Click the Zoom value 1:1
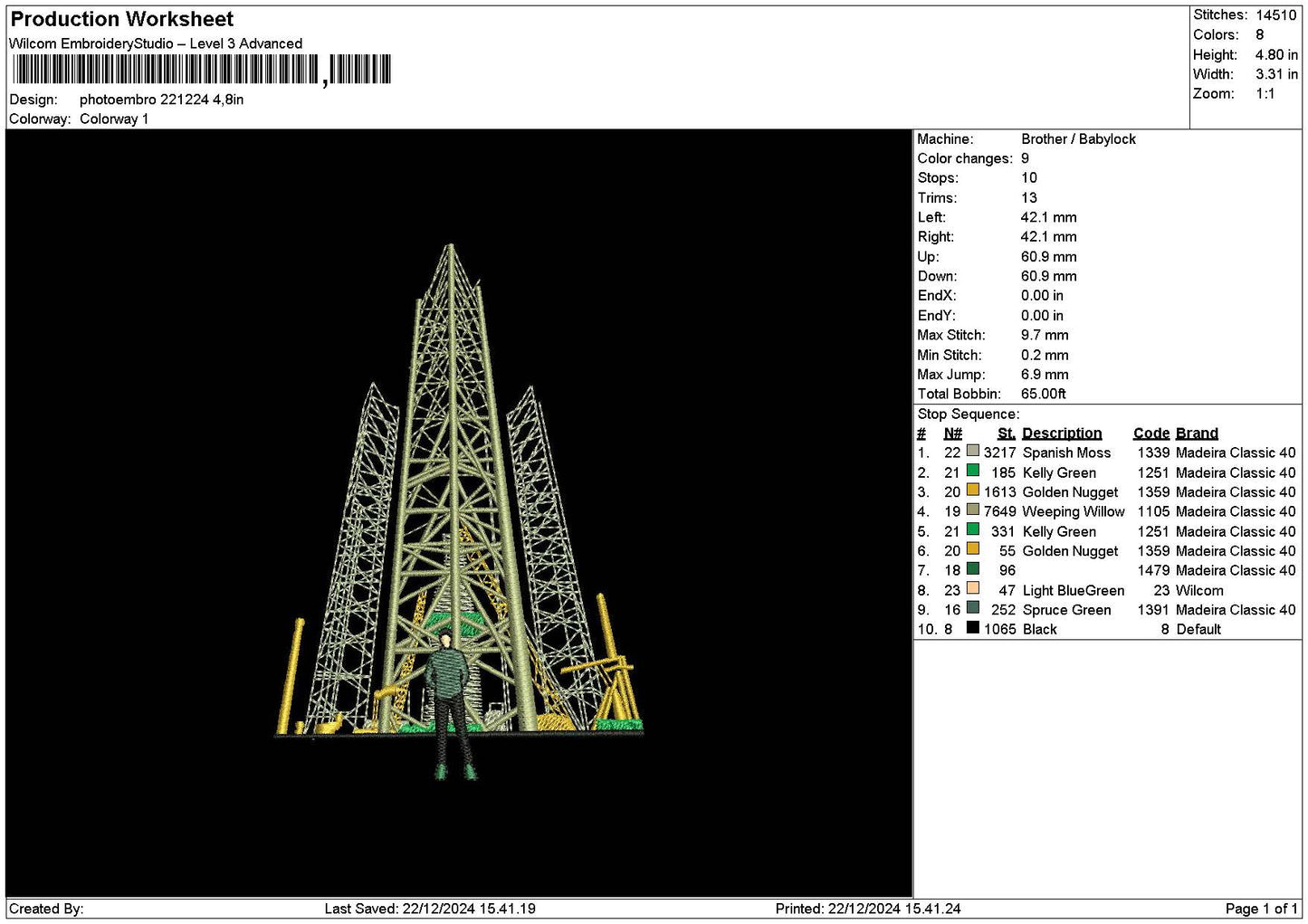The image size is (1308, 924). coord(1265,94)
